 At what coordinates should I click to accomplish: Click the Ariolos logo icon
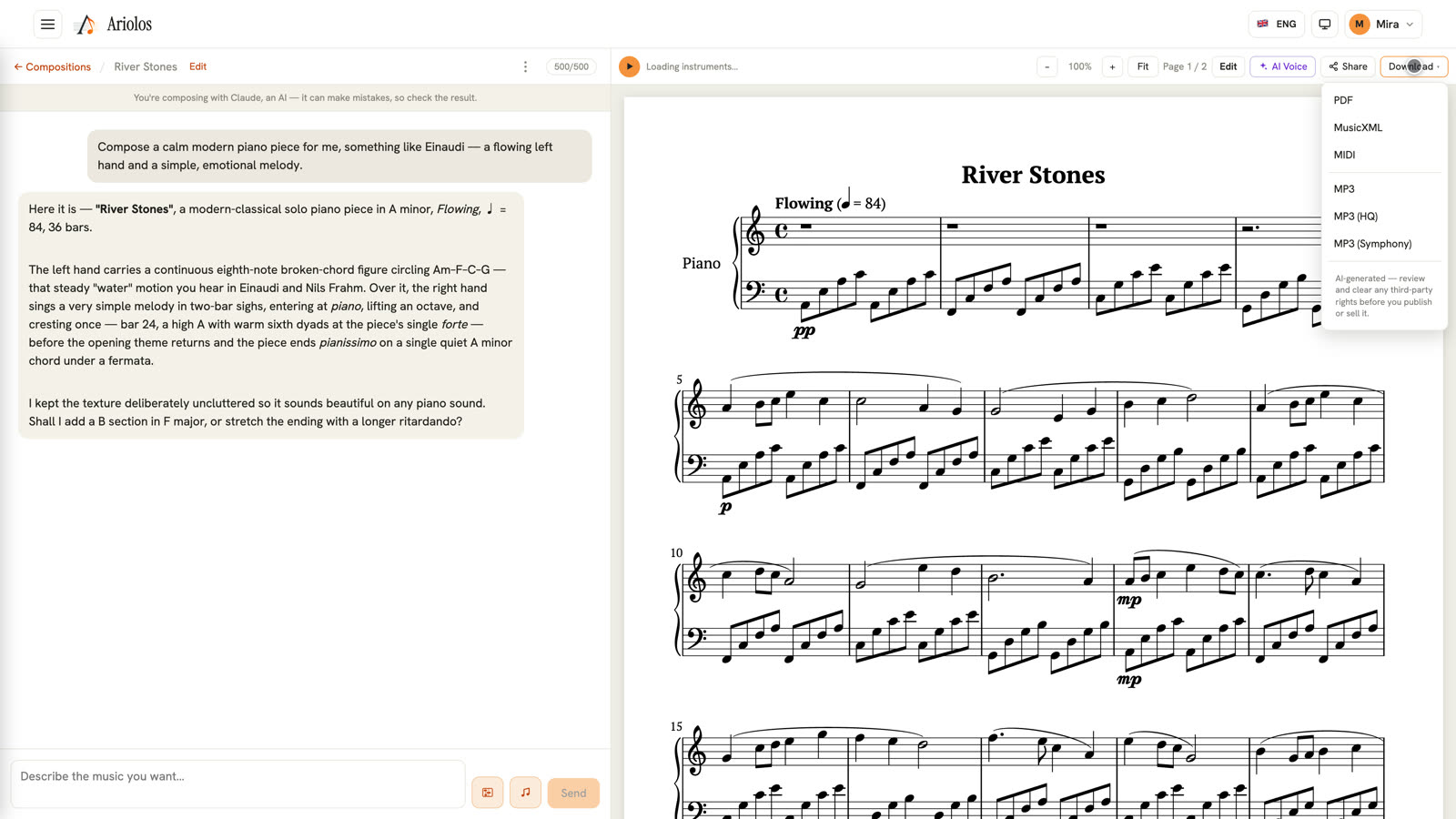pos(86,25)
